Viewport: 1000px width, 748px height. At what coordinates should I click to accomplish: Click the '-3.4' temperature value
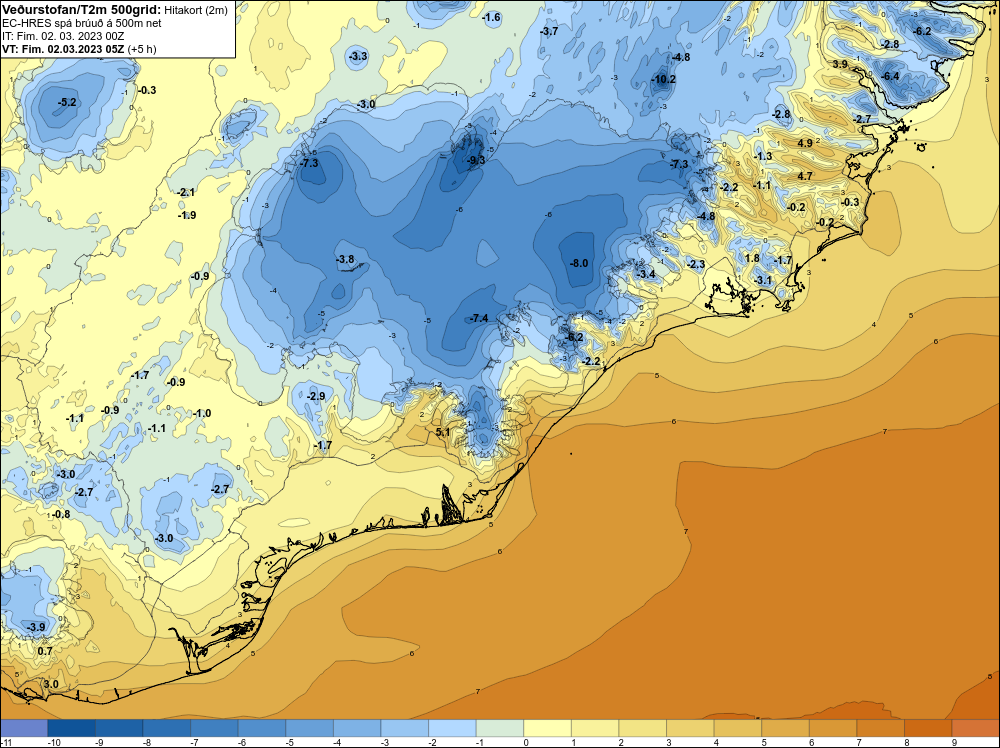click(x=646, y=274)
